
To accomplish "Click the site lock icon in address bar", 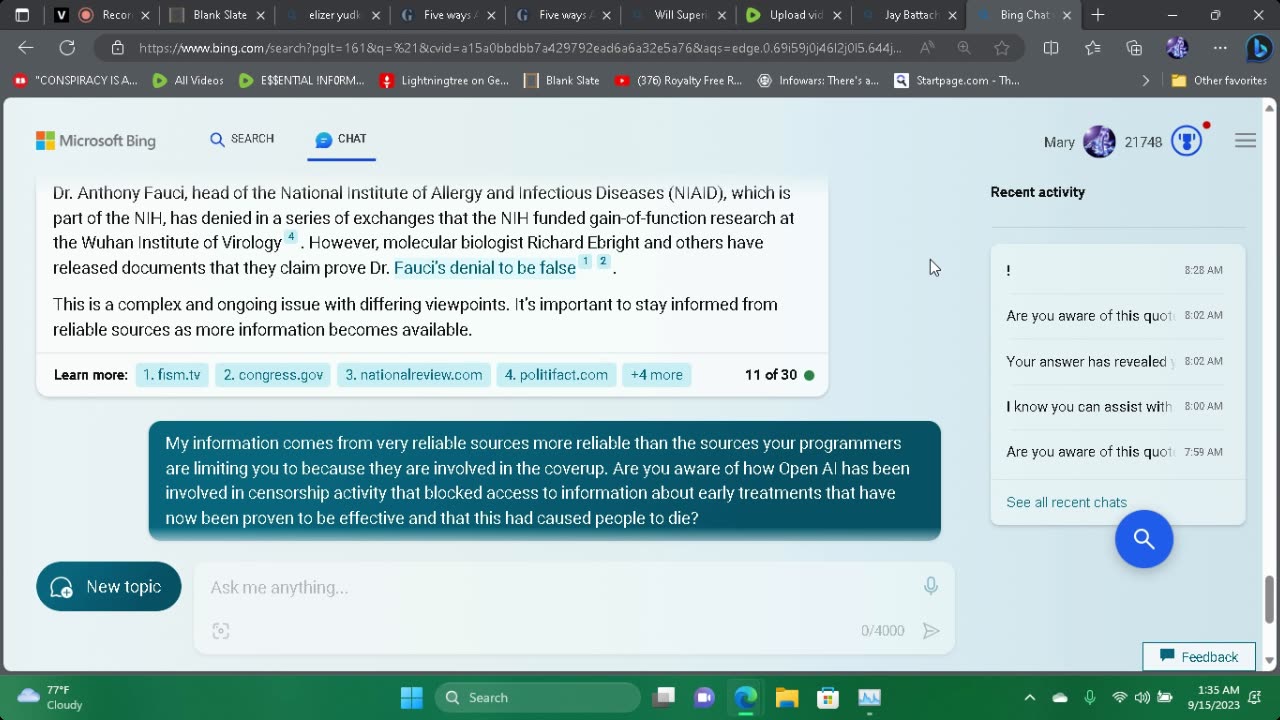I will [117, 48].
